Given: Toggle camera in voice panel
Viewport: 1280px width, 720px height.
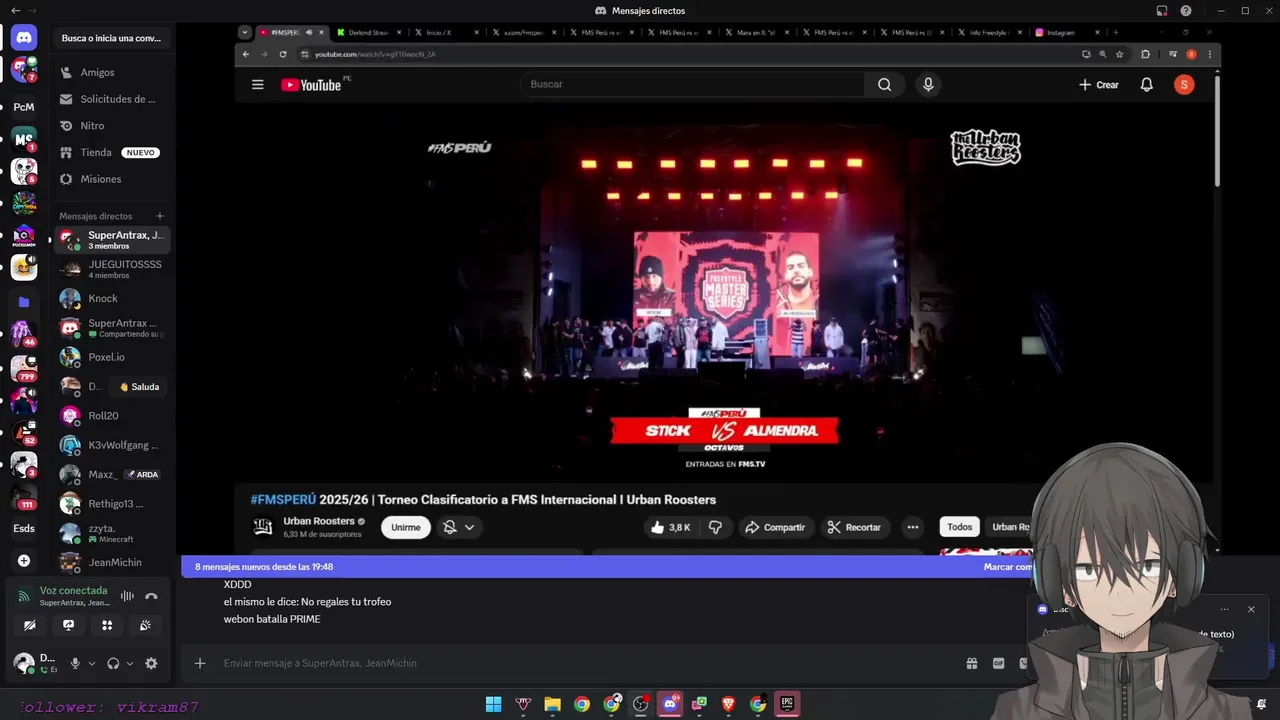Looking at the screenshot, I should (x=30, y=625).
